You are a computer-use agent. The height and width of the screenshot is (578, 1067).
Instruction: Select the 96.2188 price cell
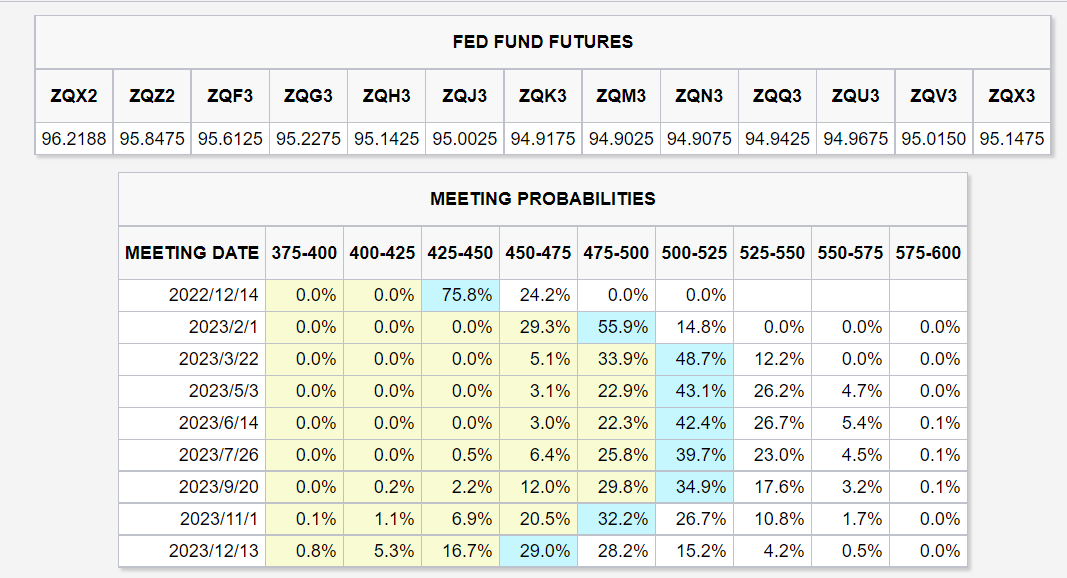pyautogui.click(x=74, y=138)
